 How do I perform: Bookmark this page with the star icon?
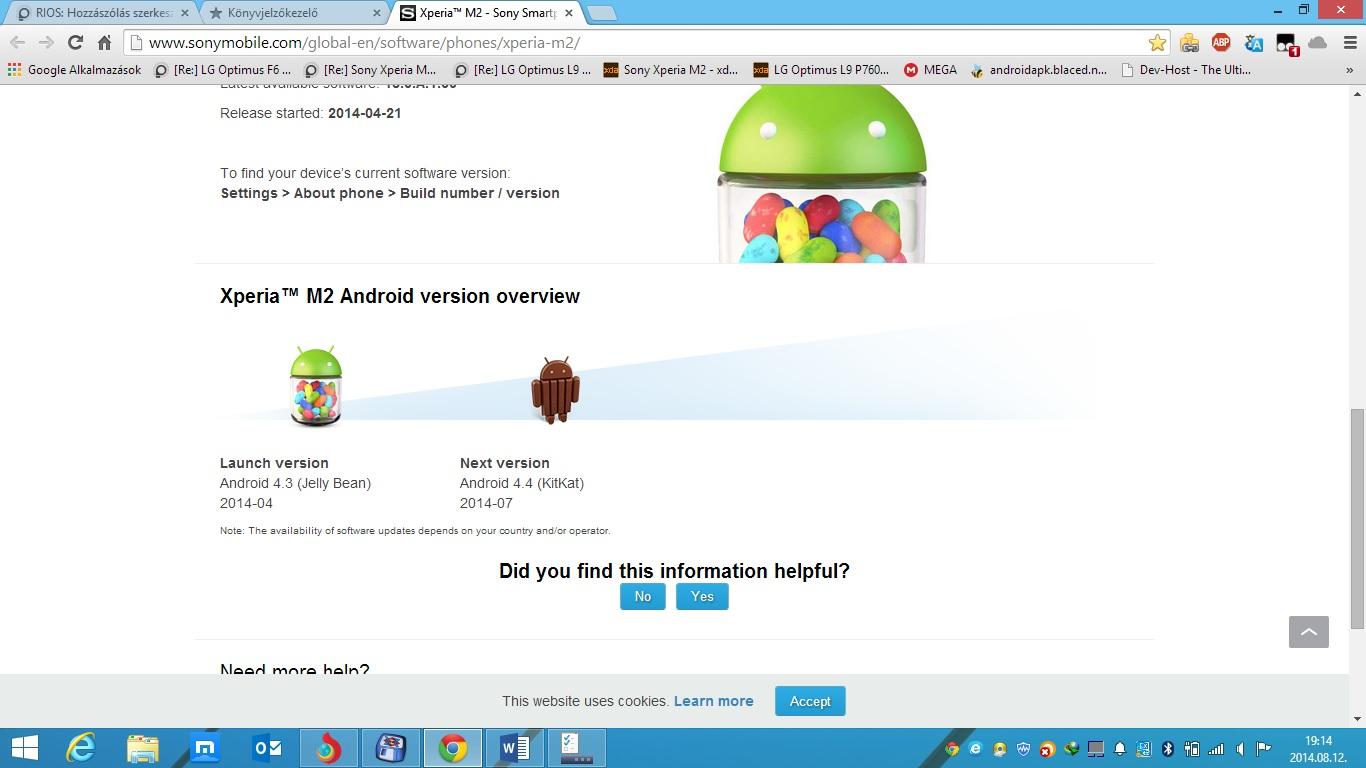1157,42
